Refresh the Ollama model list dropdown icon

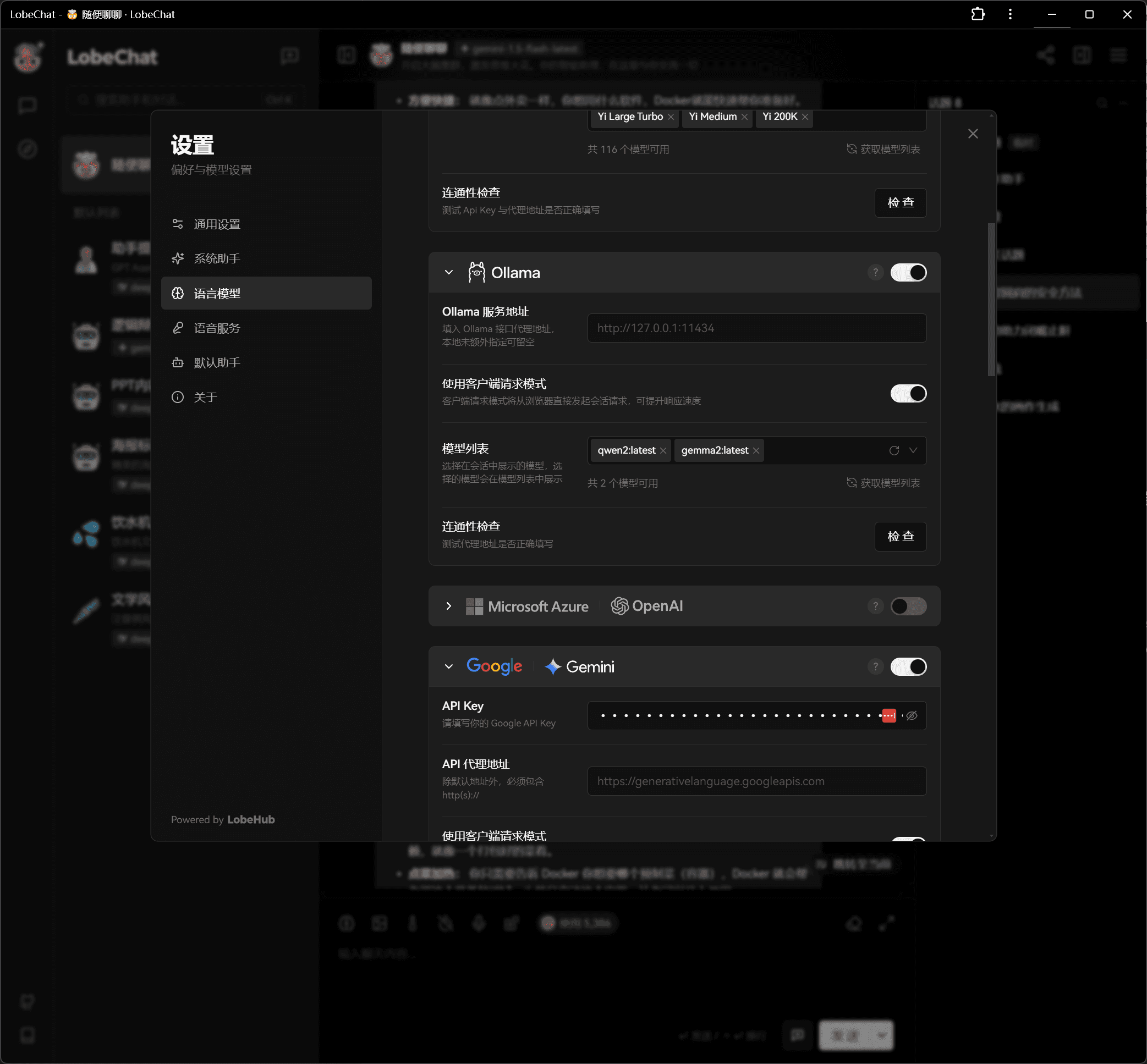[893, 450]
